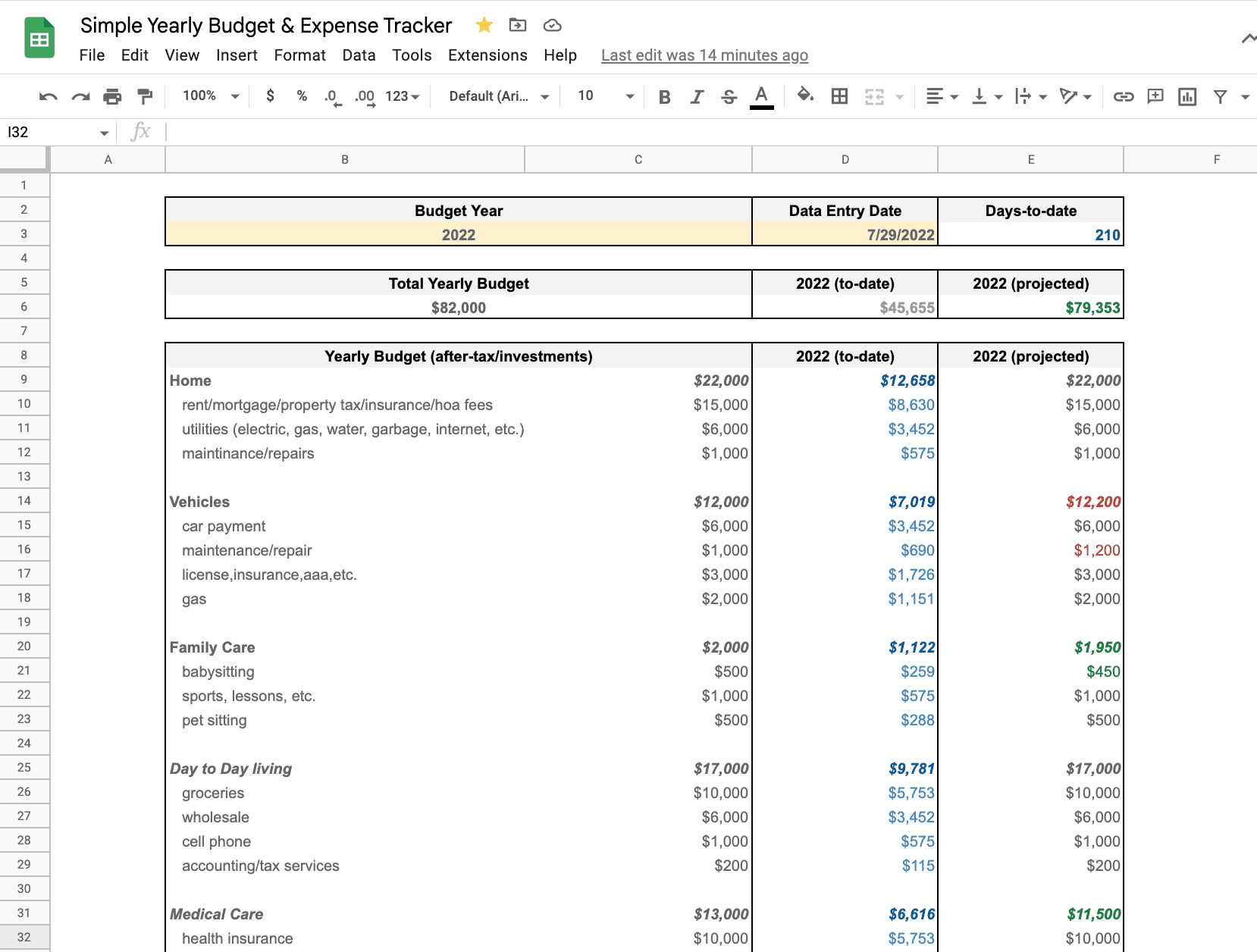1257x952 pixels.
Task: Select projected total $79,353 cell
Action: pos(1030,307)
